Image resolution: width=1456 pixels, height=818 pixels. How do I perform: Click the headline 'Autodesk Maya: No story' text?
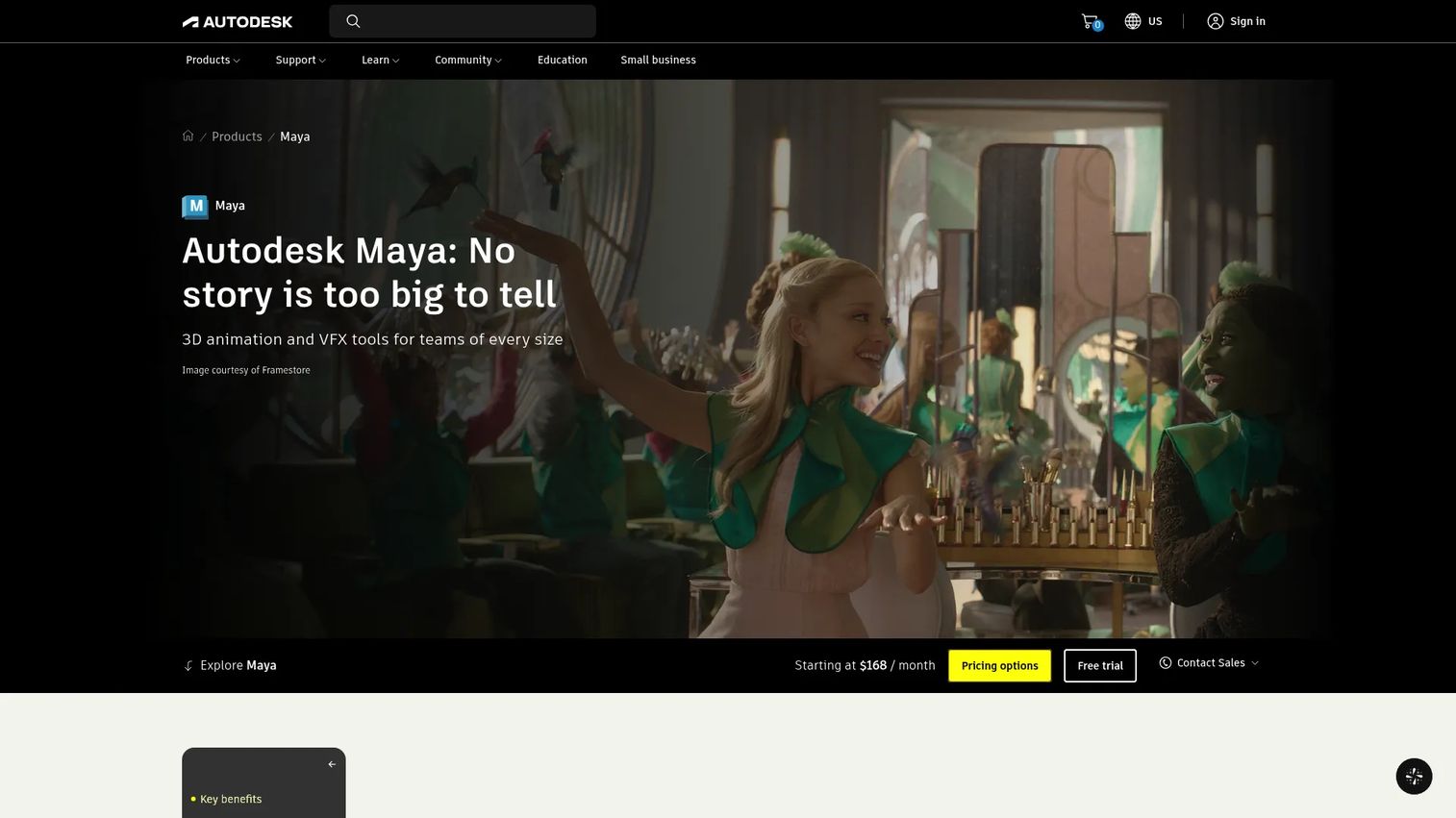pyautogui.click(x=369, y=272)
